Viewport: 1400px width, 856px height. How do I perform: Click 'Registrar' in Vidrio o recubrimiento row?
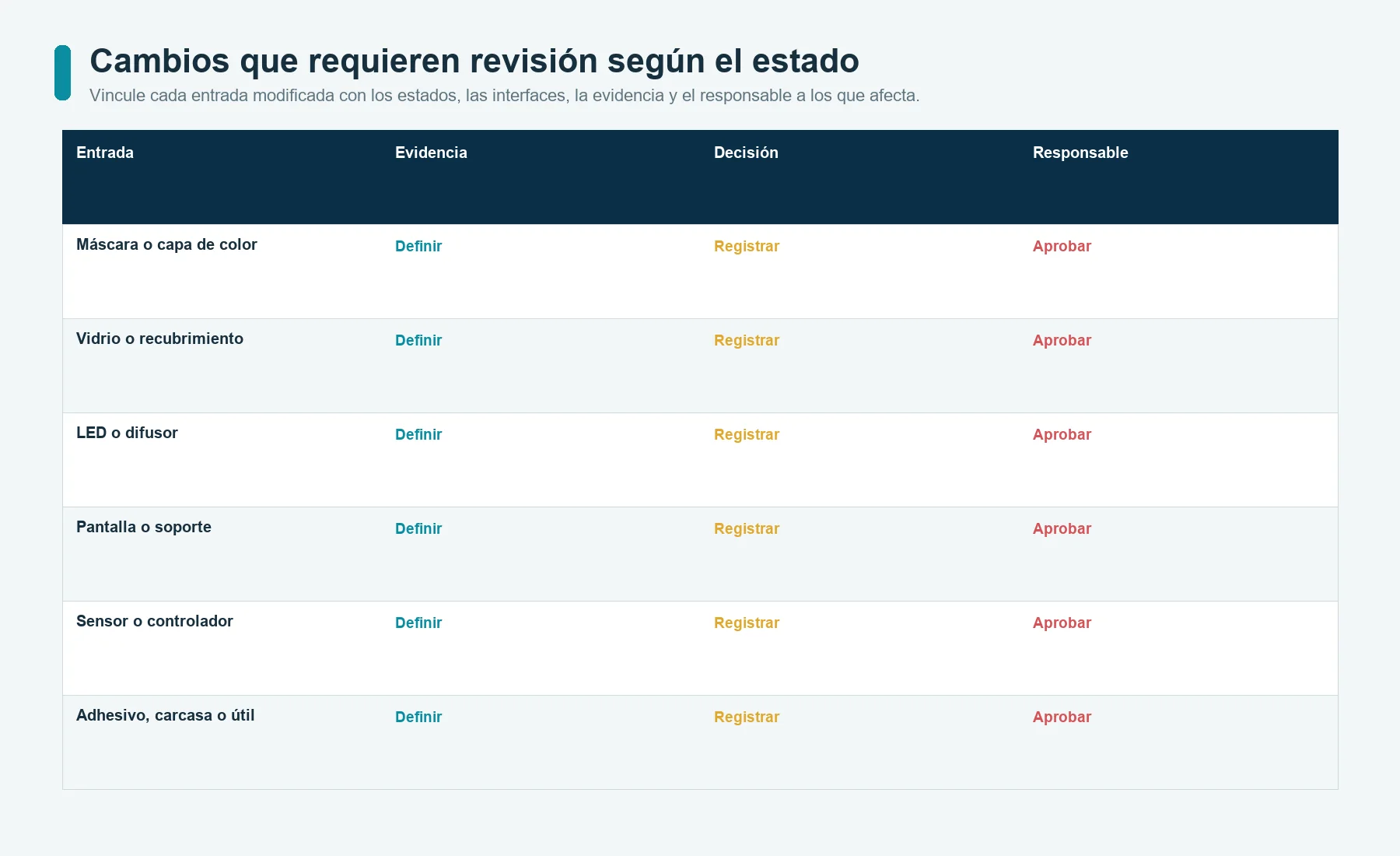747,340
